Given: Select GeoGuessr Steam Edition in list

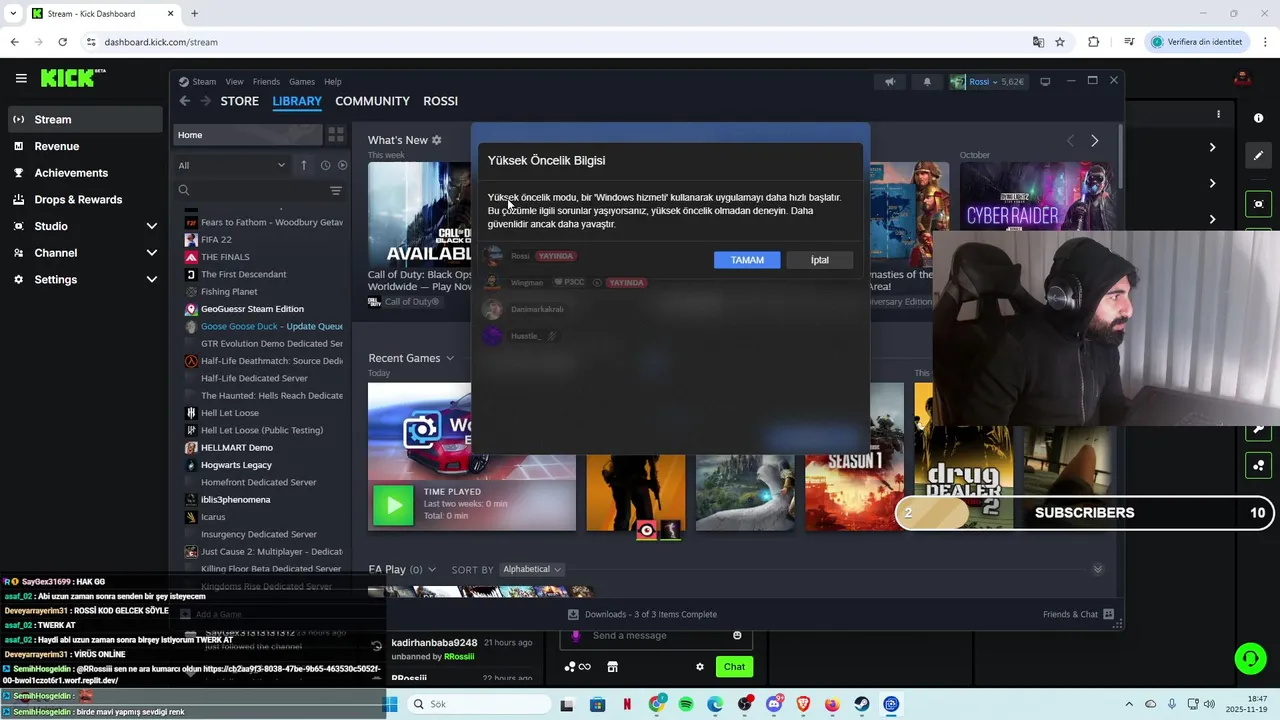Looking at the screenshot, I should pyautogui.click(x=252, y=309).
